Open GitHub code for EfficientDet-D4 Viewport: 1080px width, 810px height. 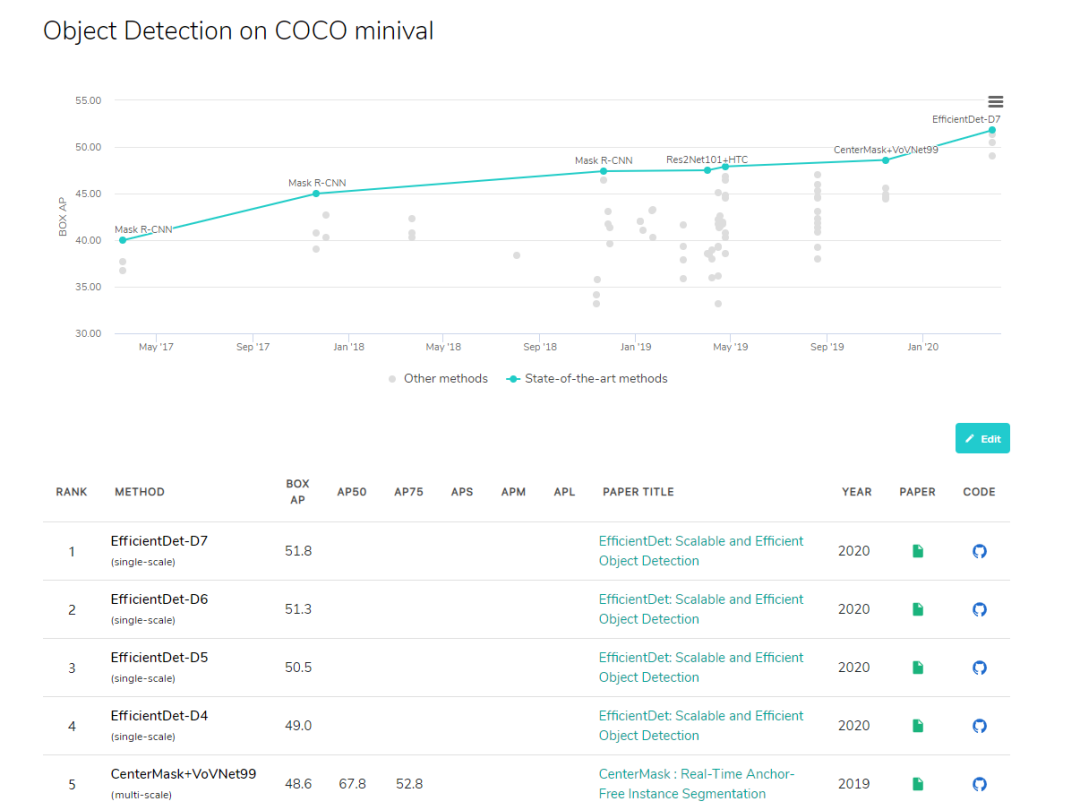(979, 725)
